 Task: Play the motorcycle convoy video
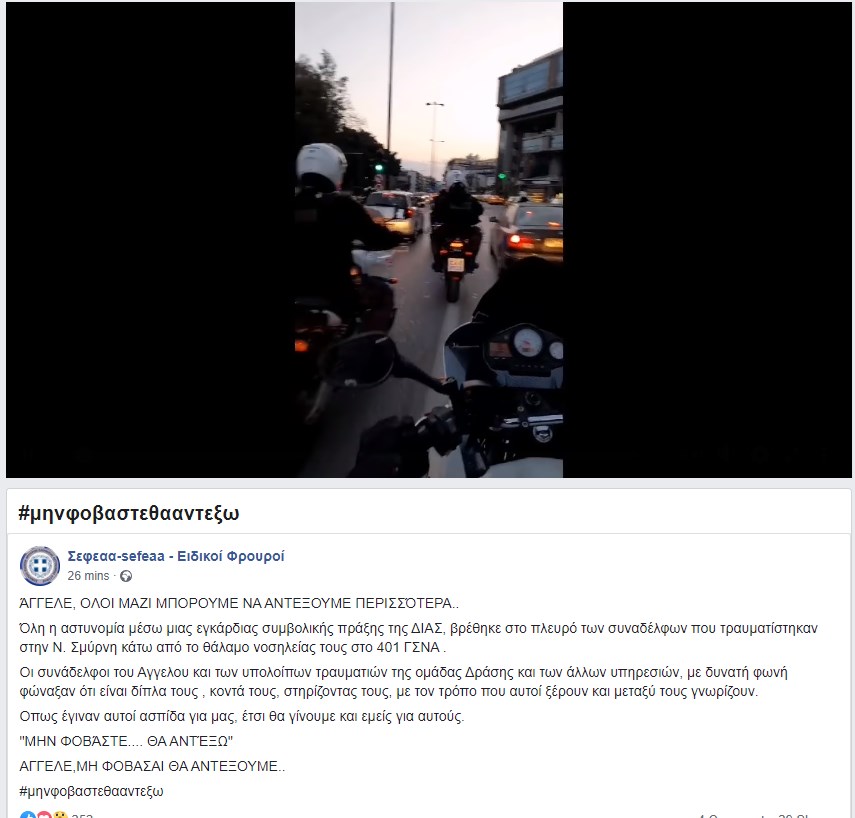tap(429, 239)
